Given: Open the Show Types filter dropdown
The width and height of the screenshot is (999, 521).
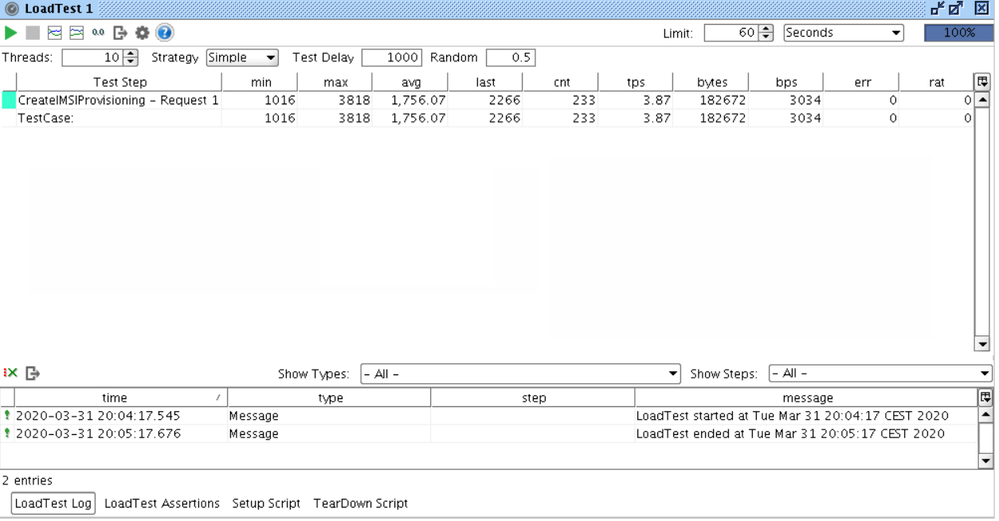Looking at the screenshot, I should [x=520, y=374].
